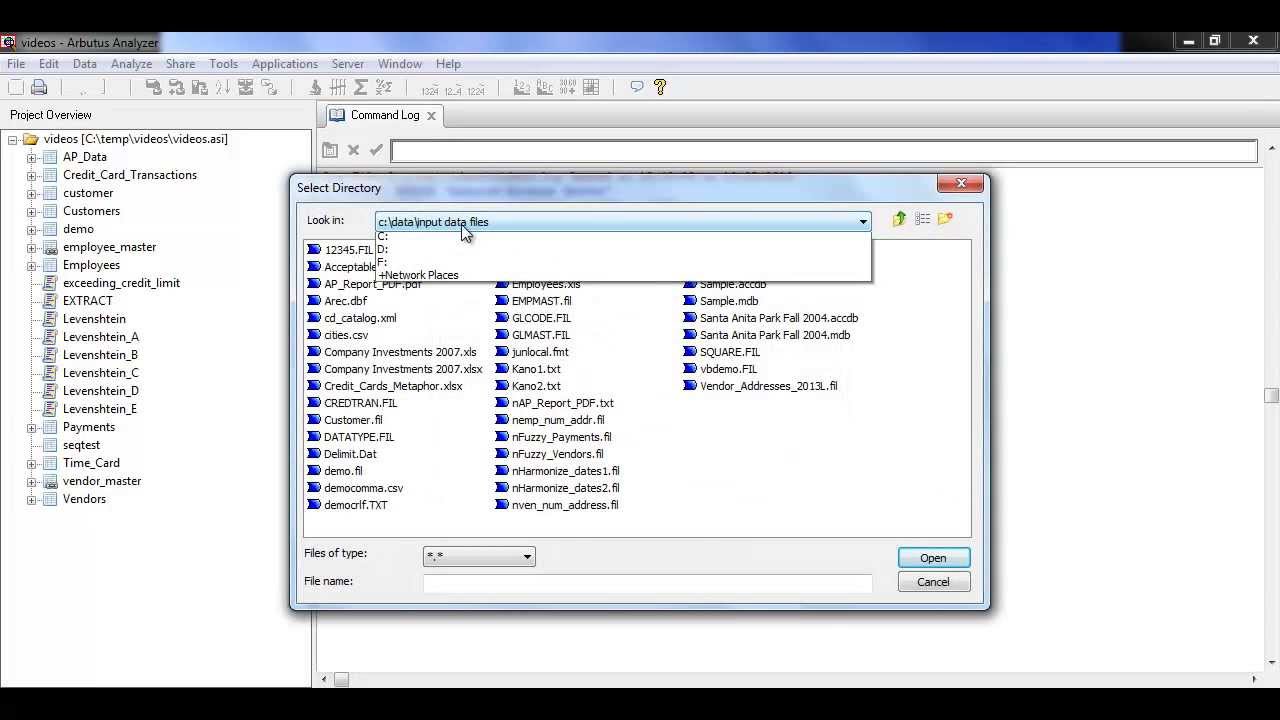The image size is (1280, 720).
Task: Click the X cancel icon beside command line
Action: [x=353, y=150]
